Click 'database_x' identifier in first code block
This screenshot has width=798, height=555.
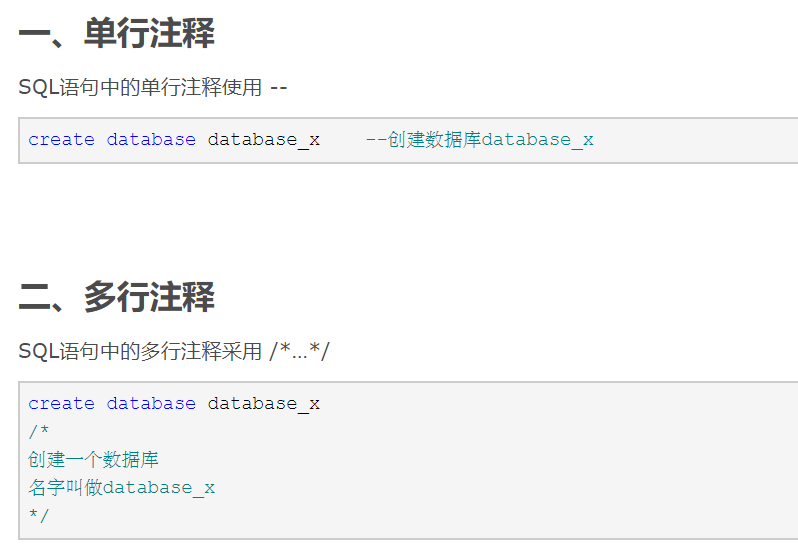[264, 140]
